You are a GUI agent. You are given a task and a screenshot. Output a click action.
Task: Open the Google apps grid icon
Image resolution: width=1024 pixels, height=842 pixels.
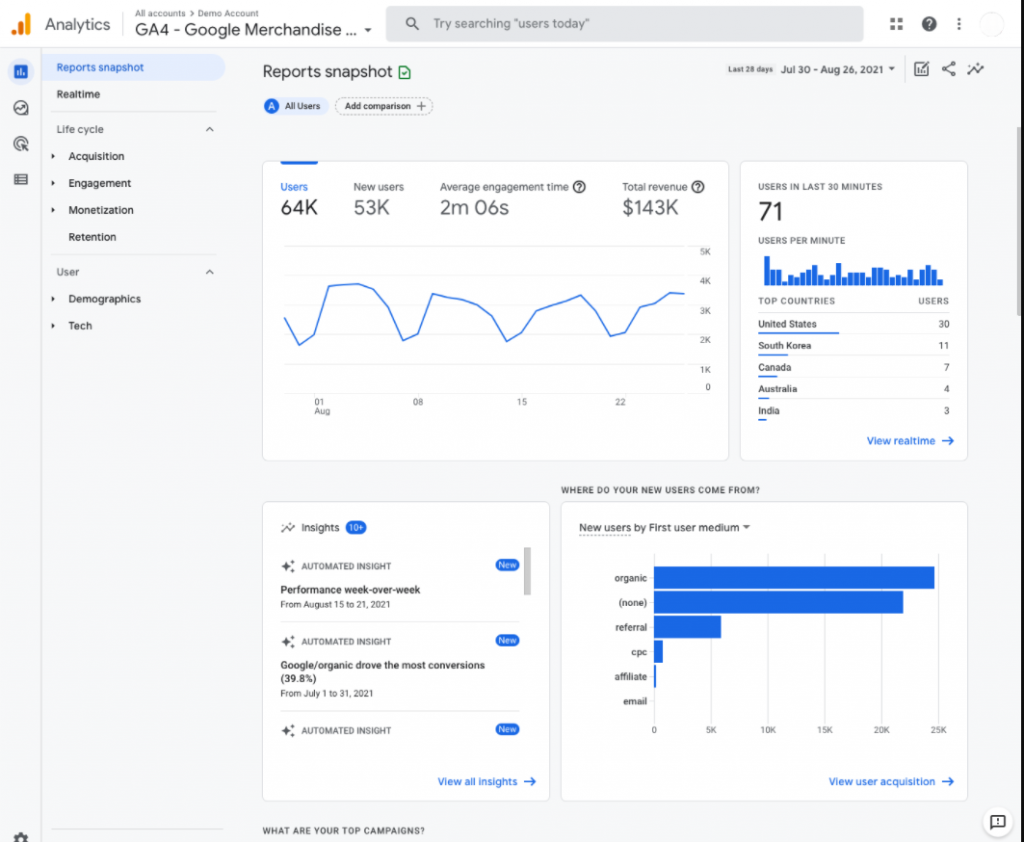pyautogui.click(x=896, y=24)
